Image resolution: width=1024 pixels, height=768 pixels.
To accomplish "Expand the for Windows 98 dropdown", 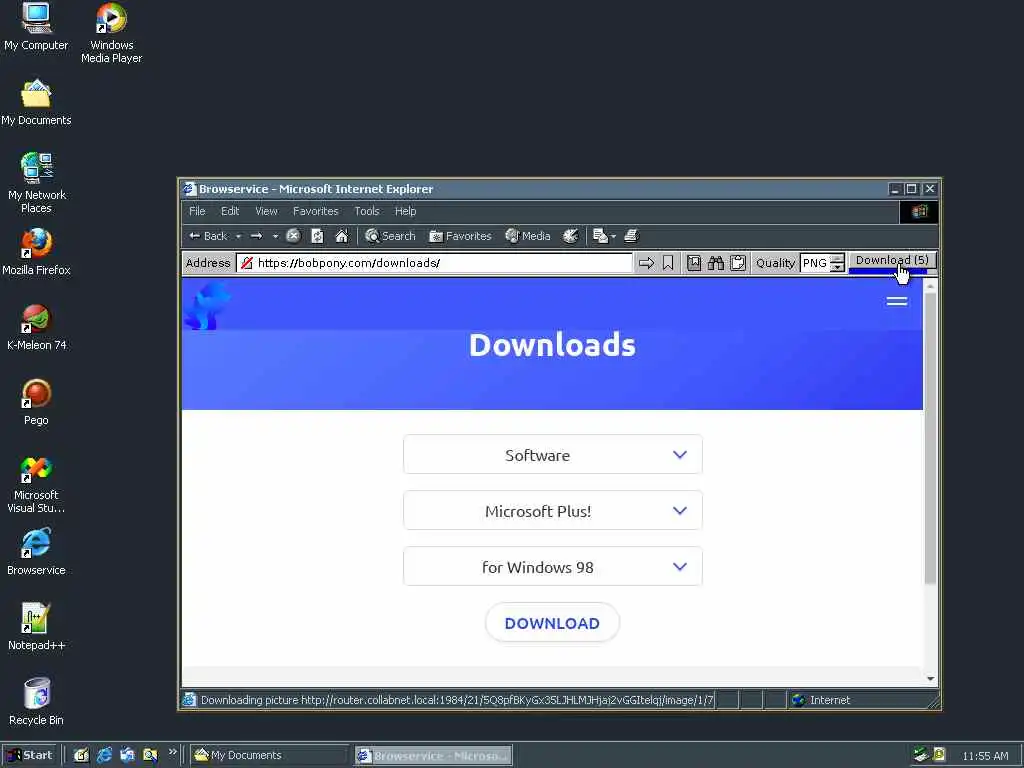I will point(552,567).
